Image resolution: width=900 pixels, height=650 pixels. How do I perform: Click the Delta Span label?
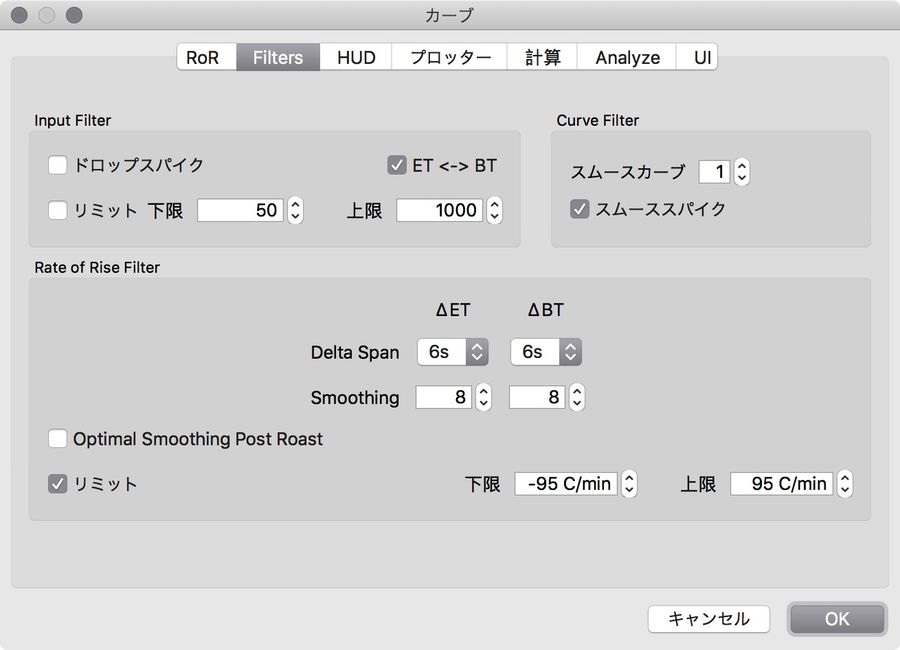coord(355,352)
